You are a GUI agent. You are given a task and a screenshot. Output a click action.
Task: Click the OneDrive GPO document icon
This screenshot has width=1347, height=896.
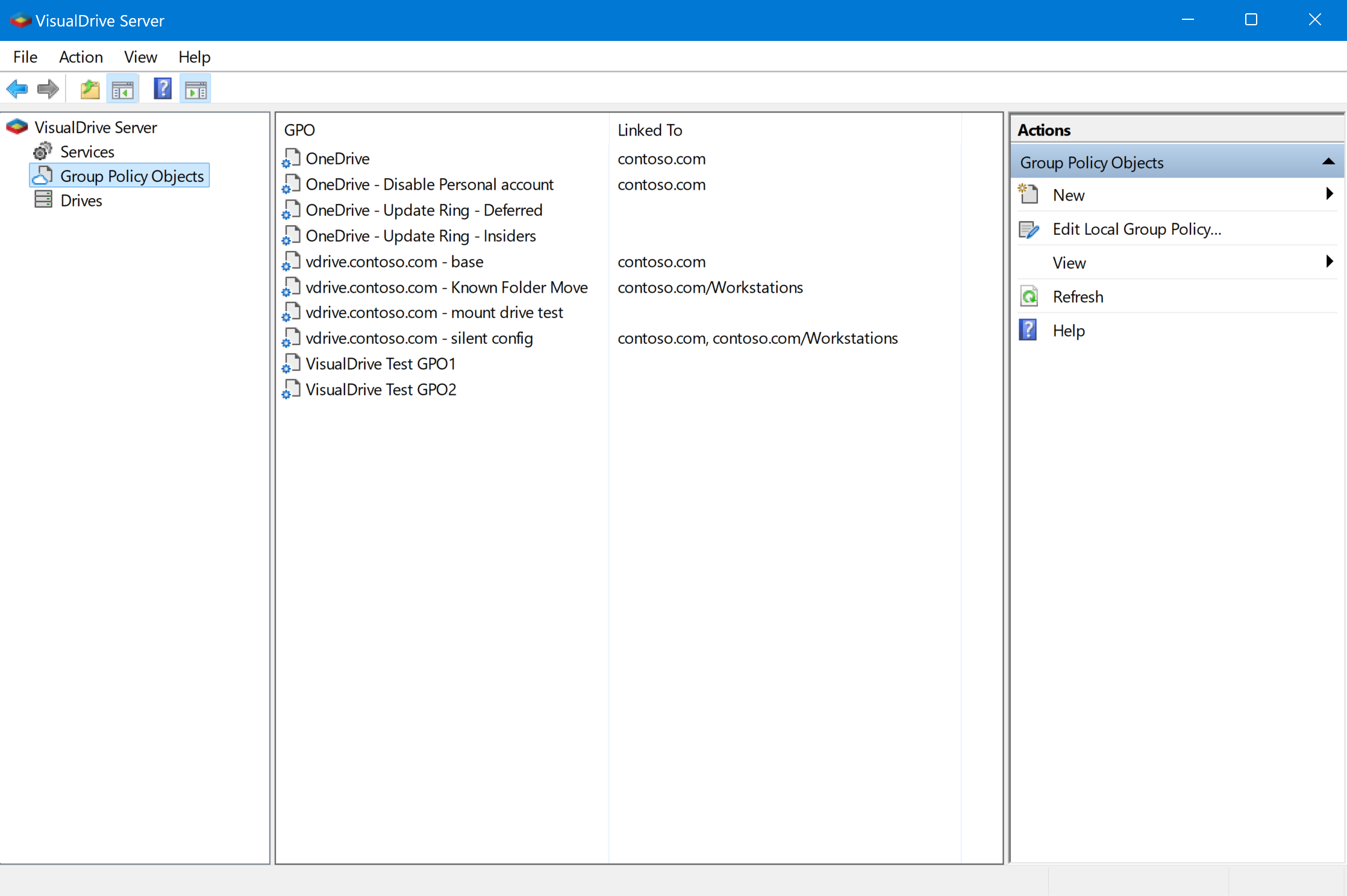[292, 158]
